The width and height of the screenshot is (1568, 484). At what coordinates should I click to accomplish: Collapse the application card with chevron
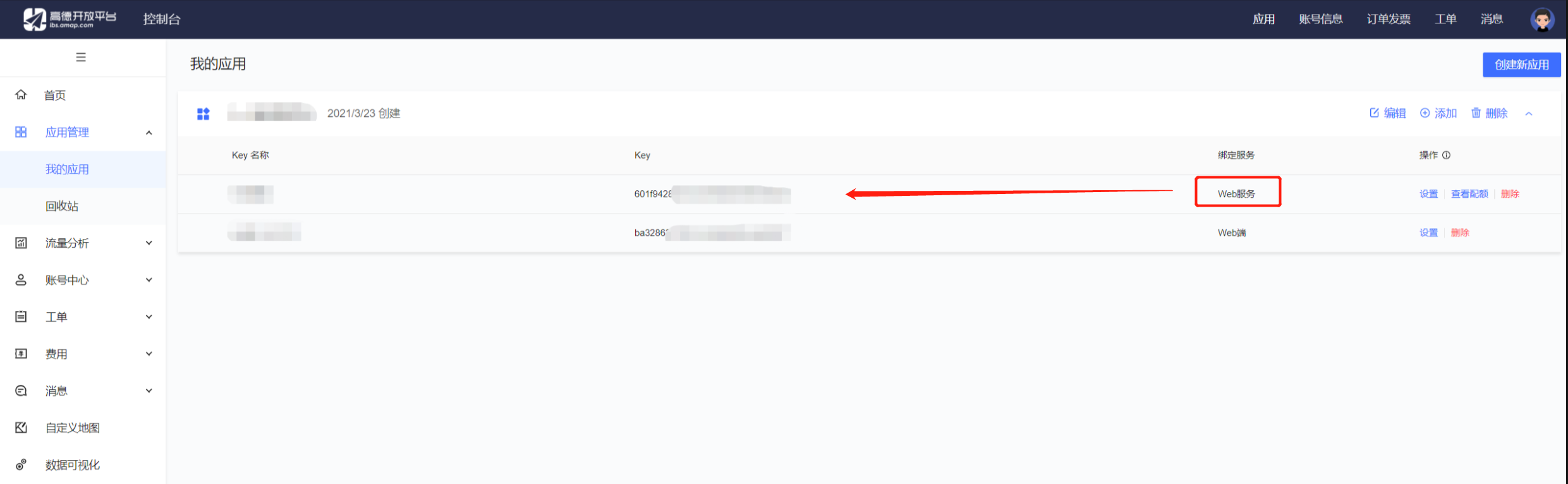[x=1529, y=114]
